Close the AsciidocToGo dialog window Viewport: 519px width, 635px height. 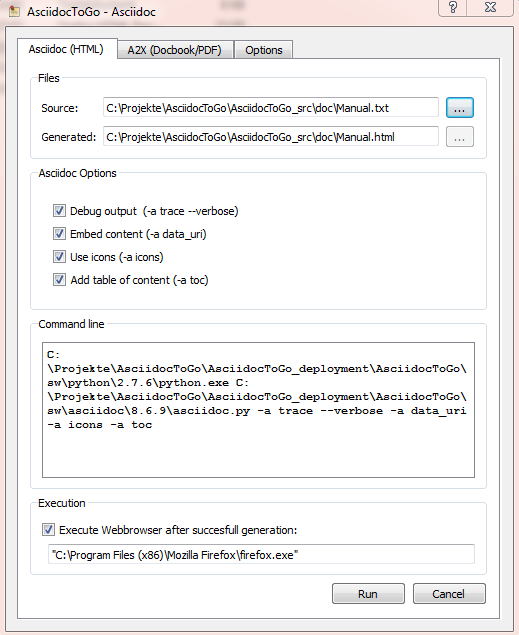click(x=490, y=7)
